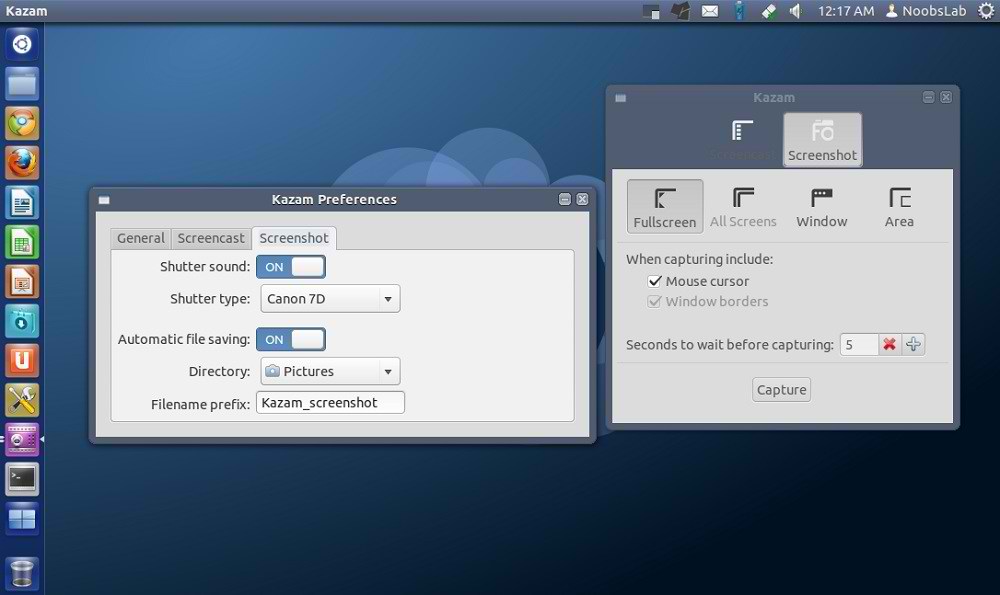Image resolution: width=1000 pixels, height=595 pixels.
Task: Open the General tab in Kazam Preferences
Action: point(141,239)
